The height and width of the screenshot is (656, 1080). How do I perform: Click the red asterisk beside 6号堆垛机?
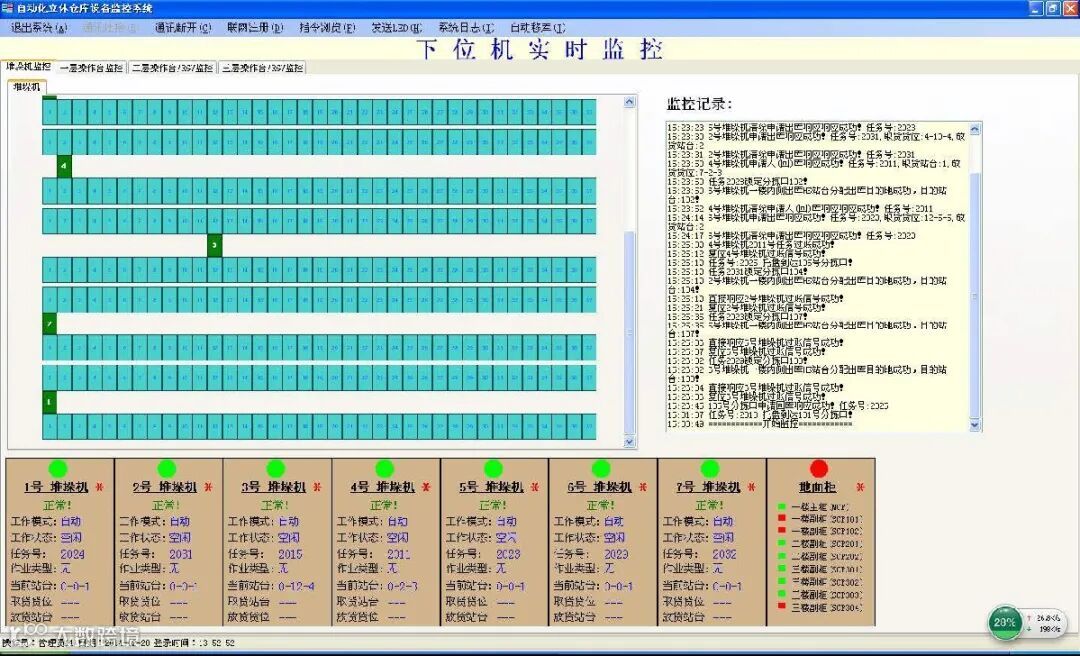click(643, 487)
